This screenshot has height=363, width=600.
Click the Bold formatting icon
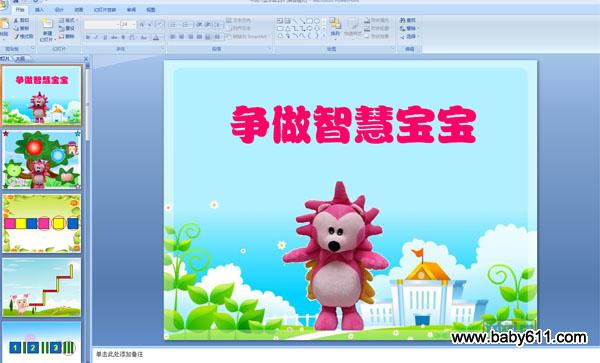coord(88,37)
